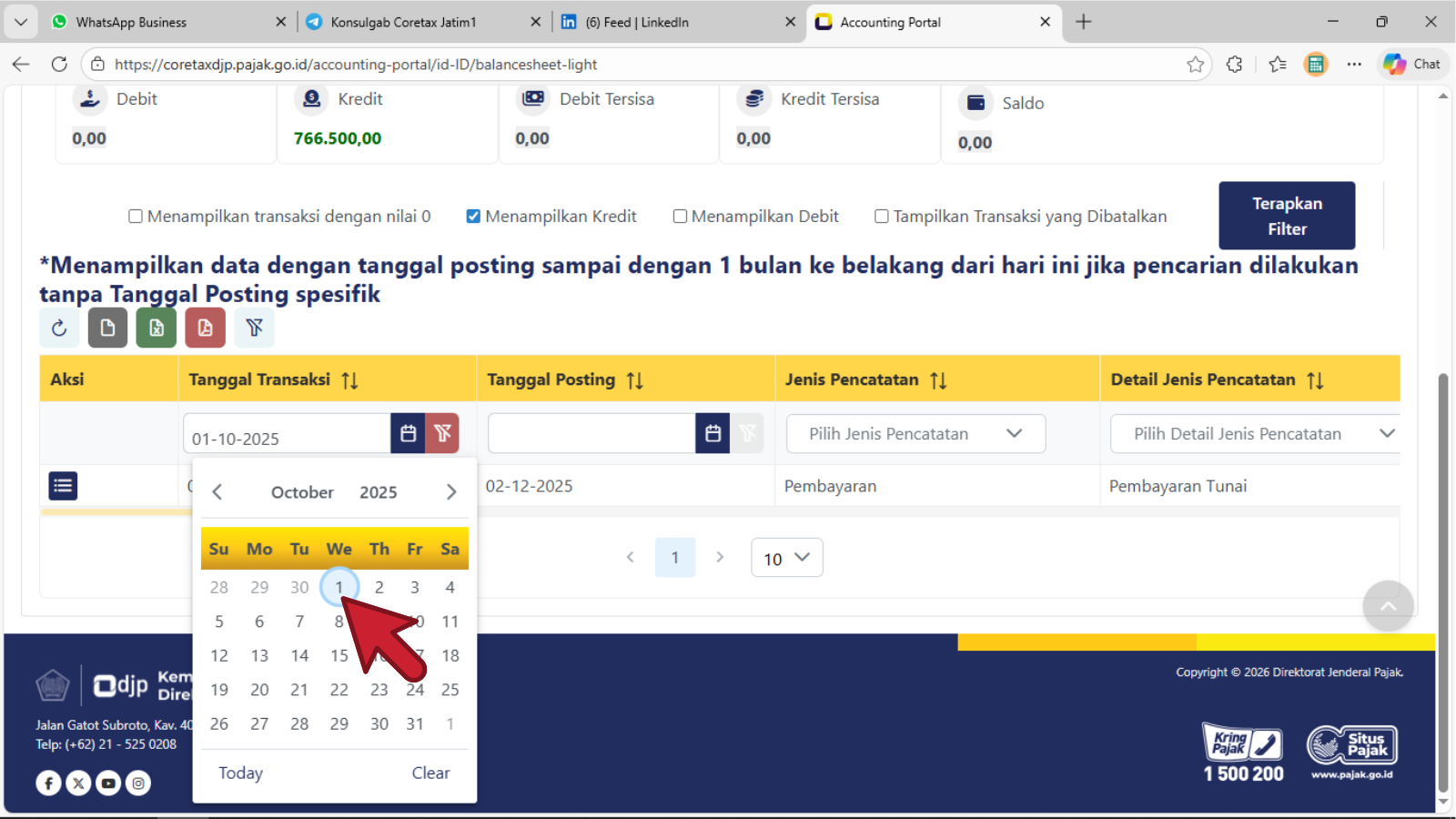The height and width of the screenshot is (819, 1456).
Task: Remove the Tanggal Transaksi date filter
Action: point(442,434)
